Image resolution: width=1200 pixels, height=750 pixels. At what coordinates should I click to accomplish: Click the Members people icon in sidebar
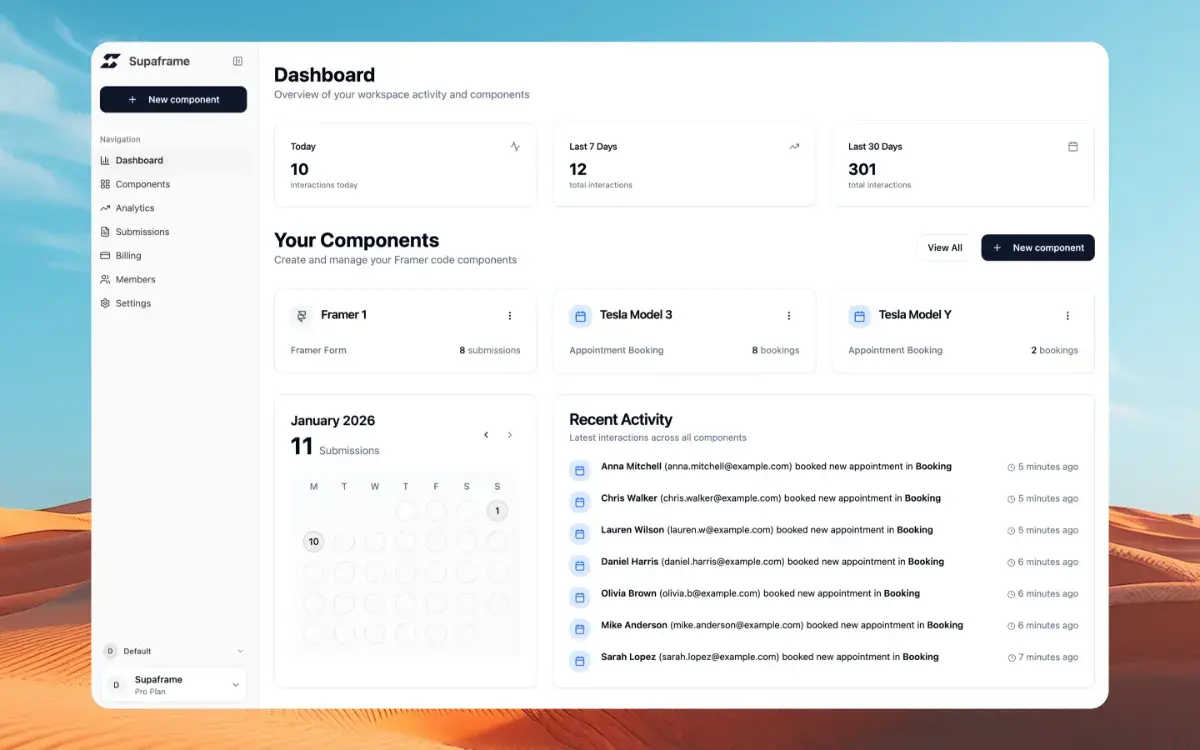pyautogui.click(x=105, y=280)
